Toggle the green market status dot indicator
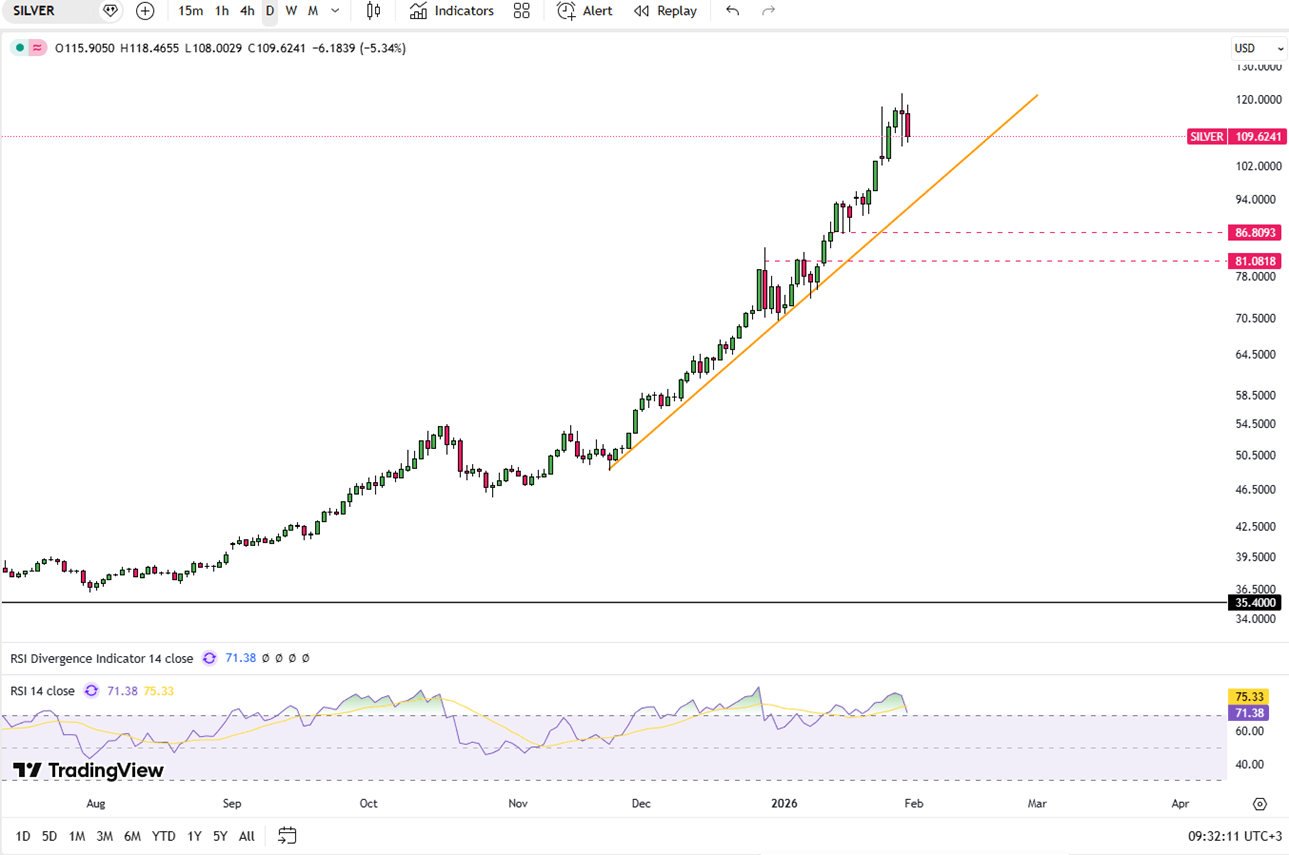1289x855 pixels. point(19,48)
